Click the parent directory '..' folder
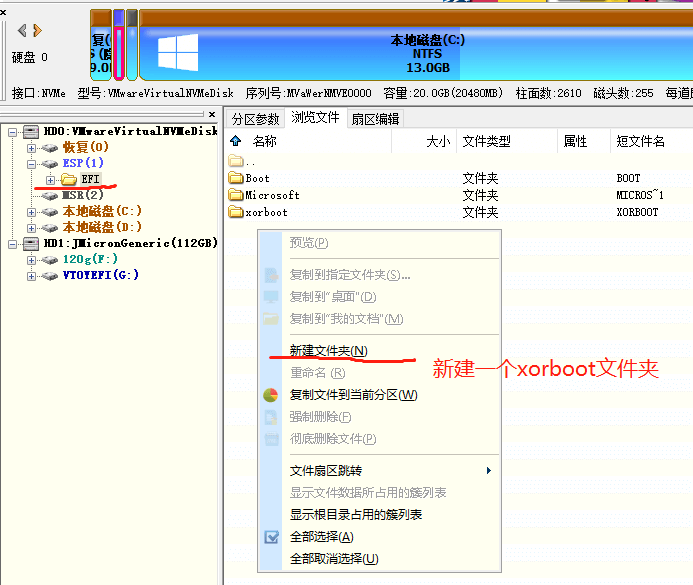The width and height of the screenshot is (693, 585). 236,161
